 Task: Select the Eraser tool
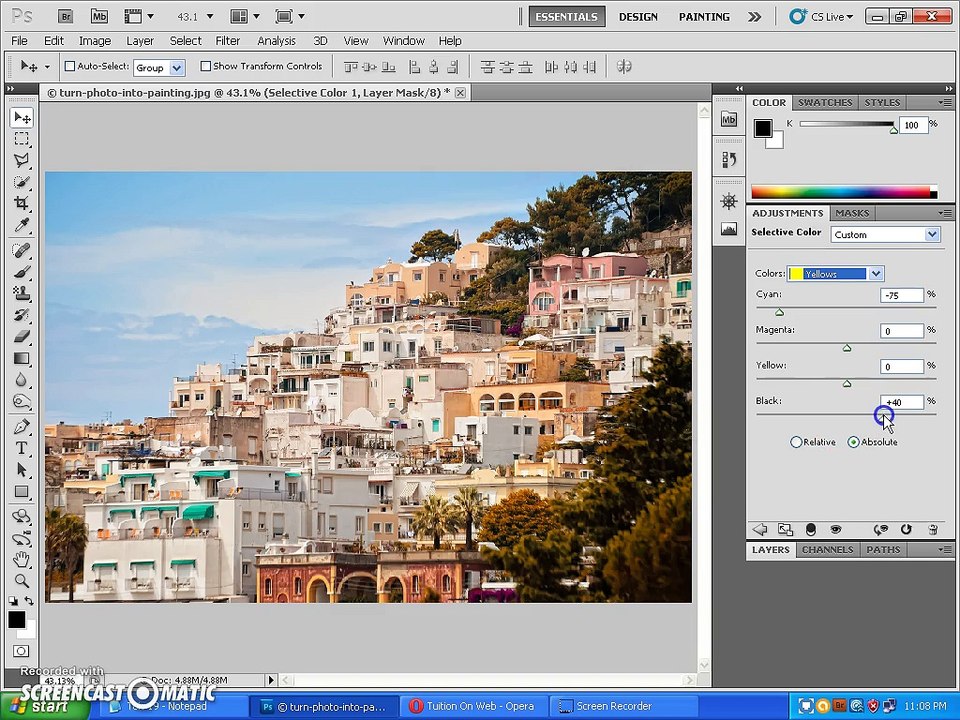(21, 336)
